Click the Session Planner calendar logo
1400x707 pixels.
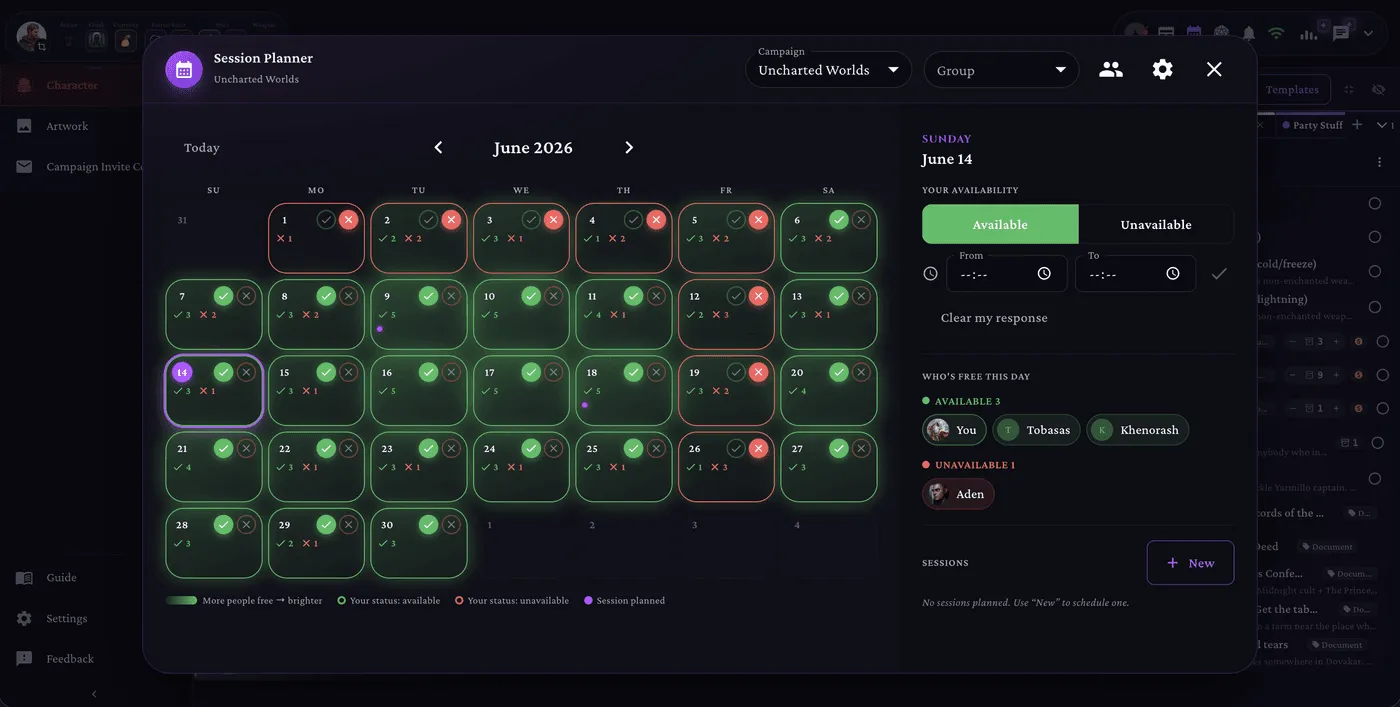(x=184, y=70)
